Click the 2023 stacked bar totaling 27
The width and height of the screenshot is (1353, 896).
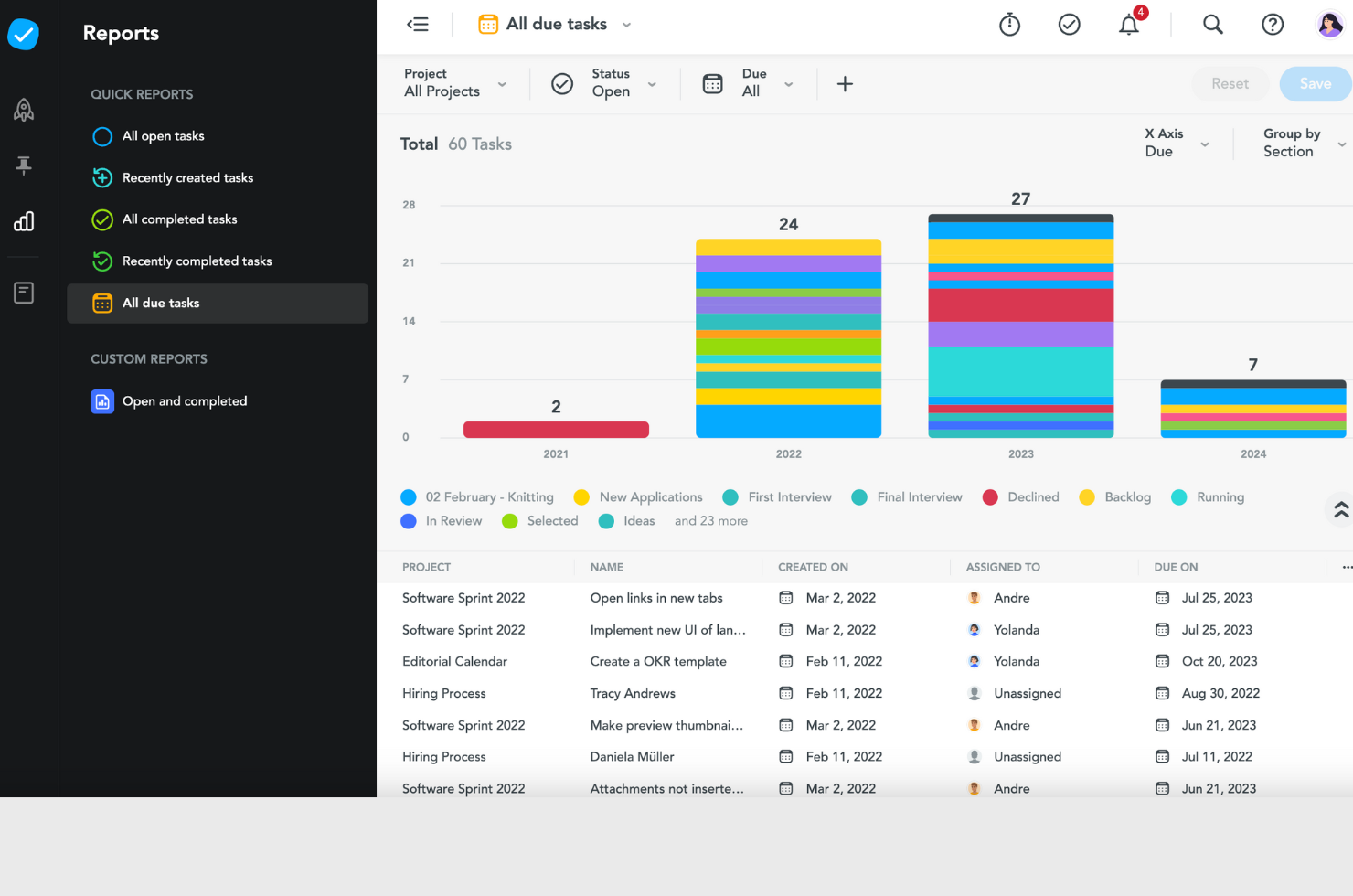(1020, 326)
